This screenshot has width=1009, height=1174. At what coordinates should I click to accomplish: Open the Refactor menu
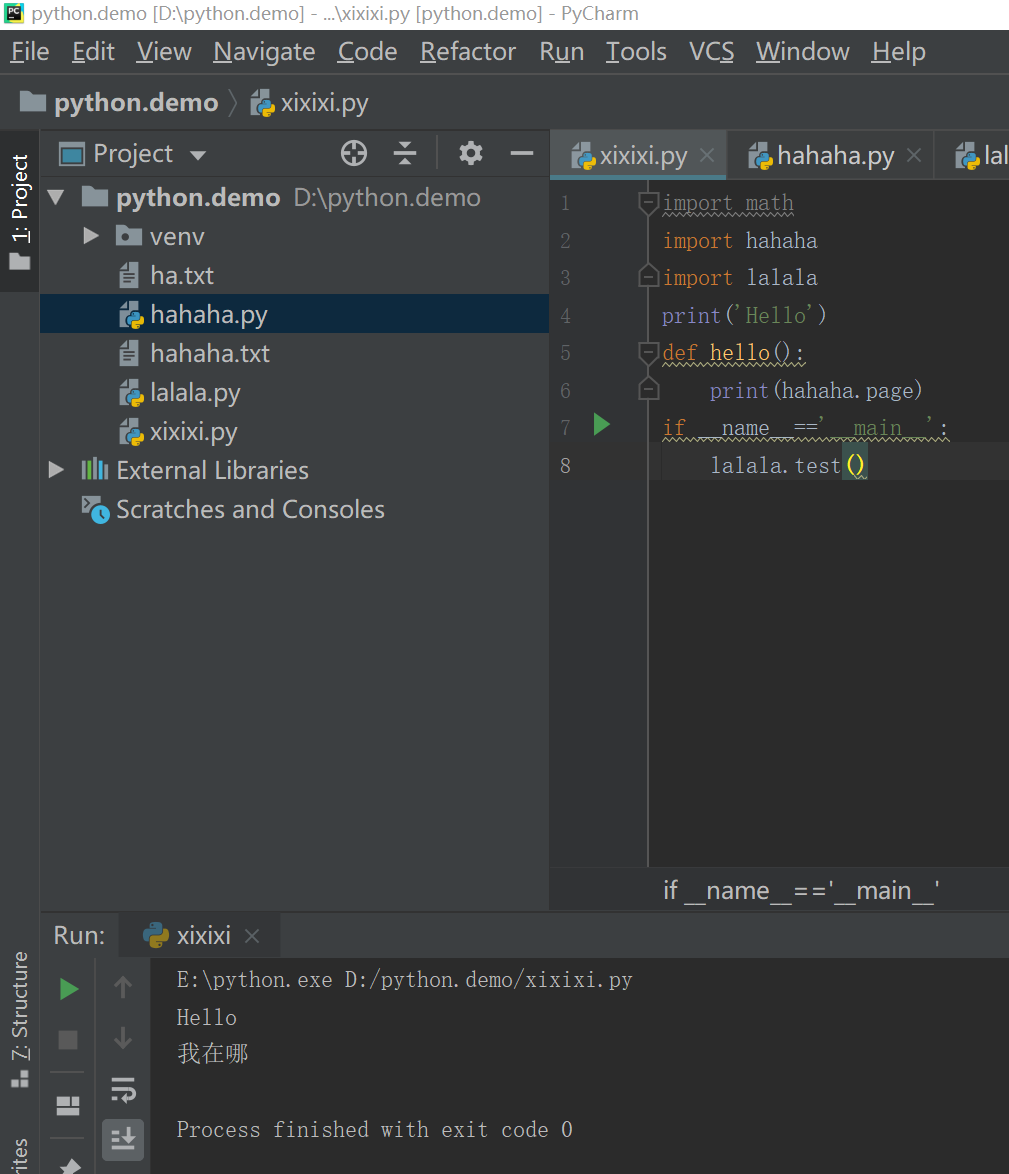[468, 52]
